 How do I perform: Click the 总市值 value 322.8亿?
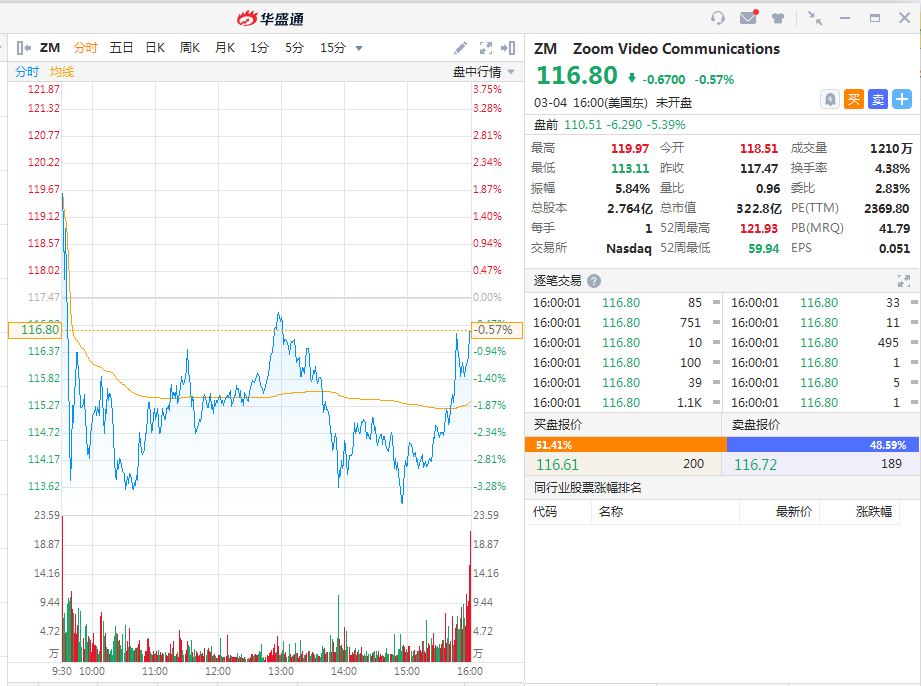(759, 209)
